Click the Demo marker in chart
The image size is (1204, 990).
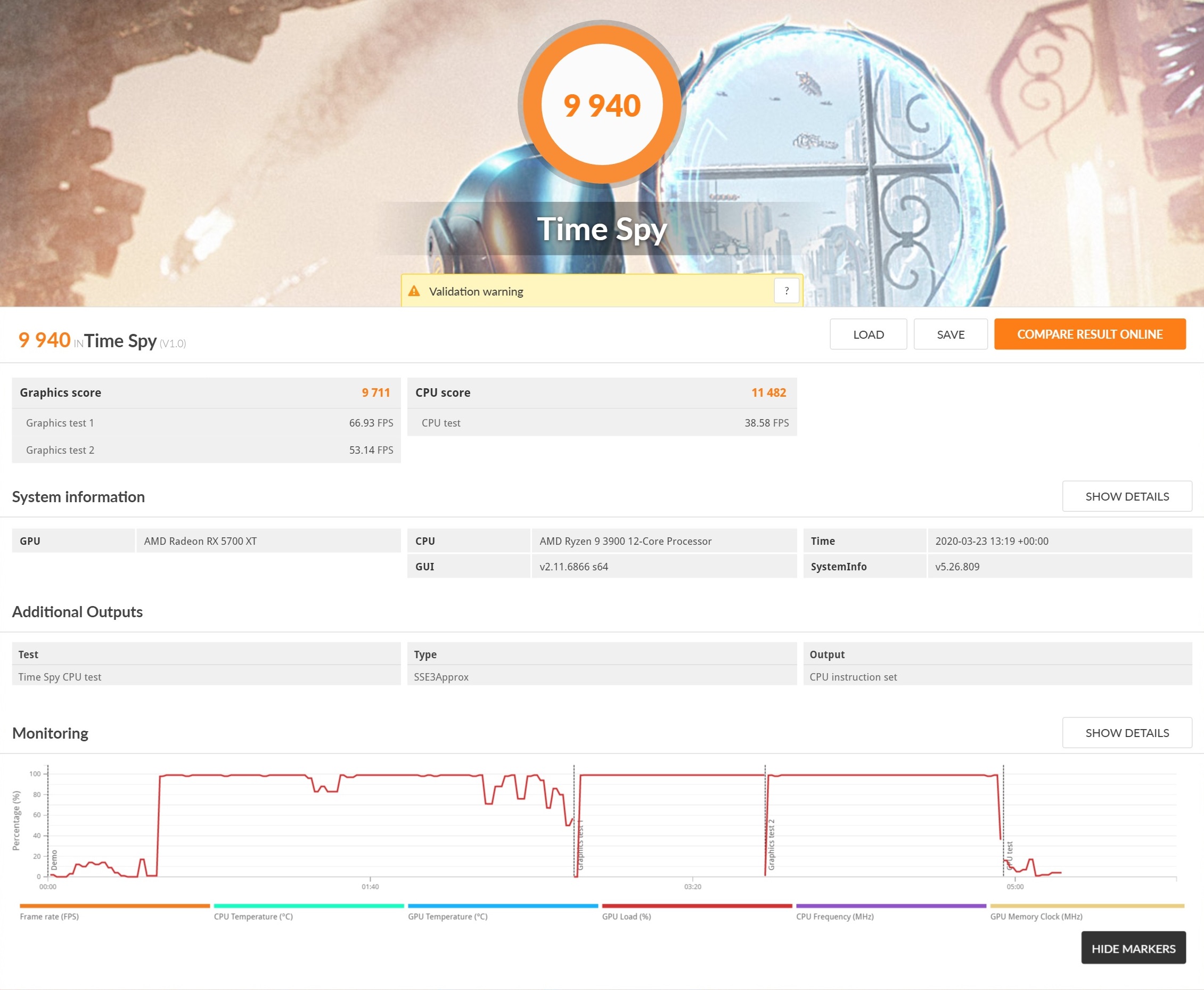point(54,860)
